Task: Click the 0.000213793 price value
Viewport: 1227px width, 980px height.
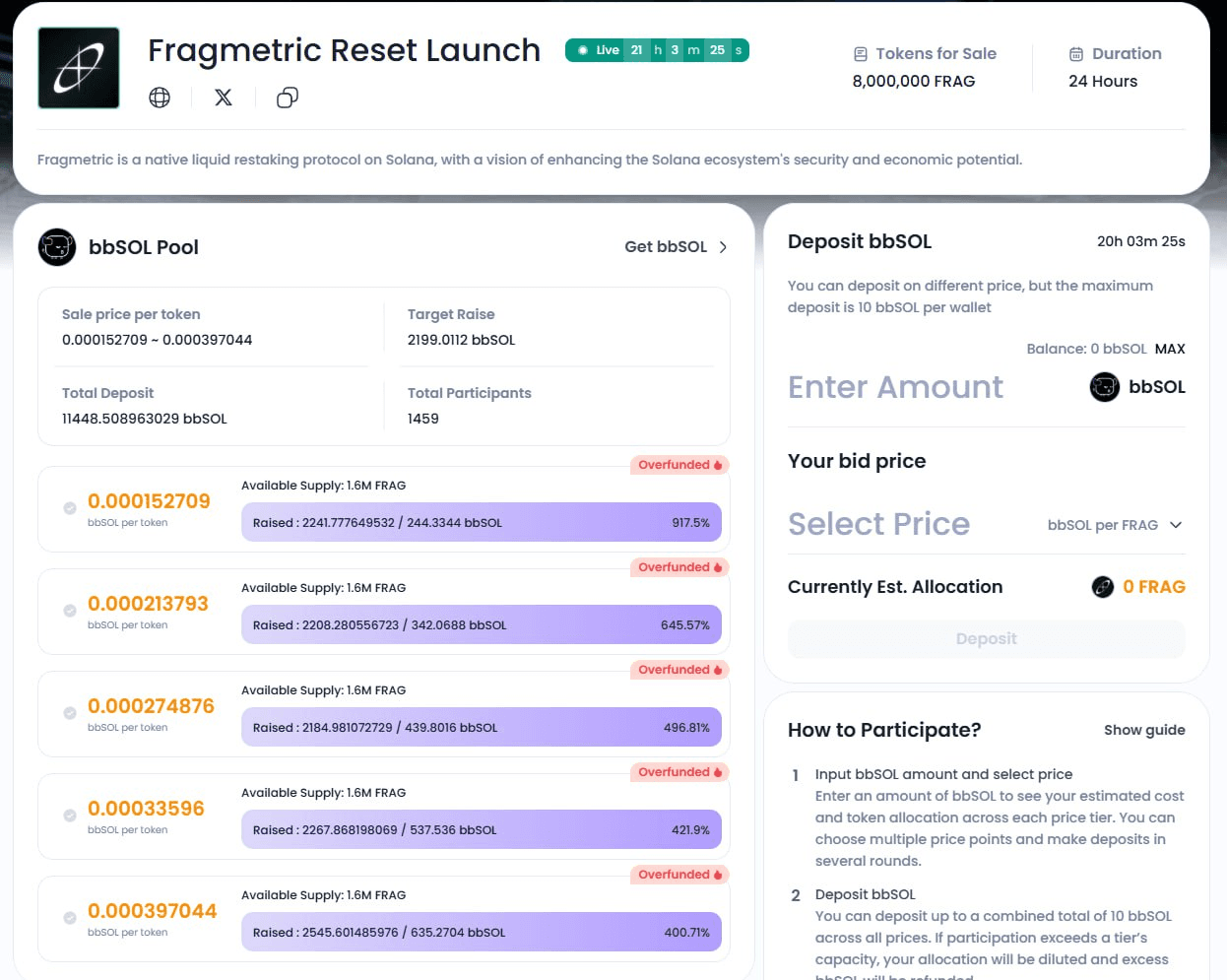Action: point(148,604)
